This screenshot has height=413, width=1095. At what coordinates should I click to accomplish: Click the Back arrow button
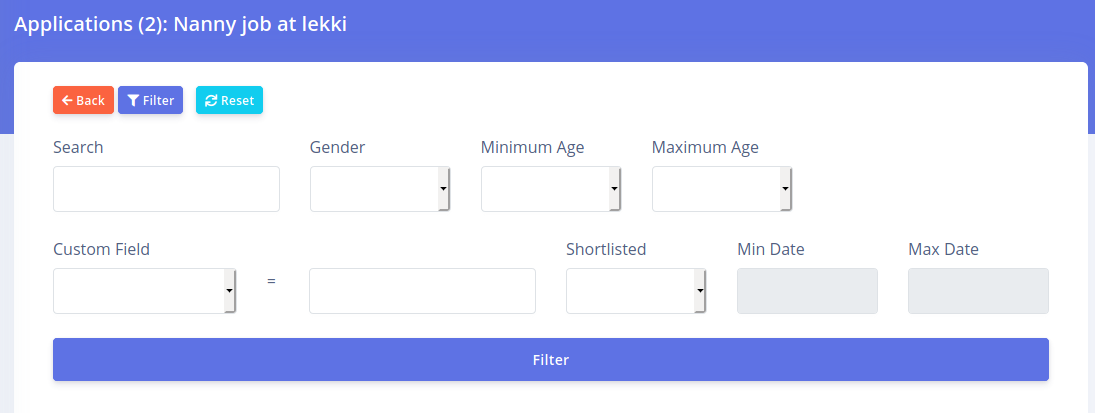pos(83,100)
